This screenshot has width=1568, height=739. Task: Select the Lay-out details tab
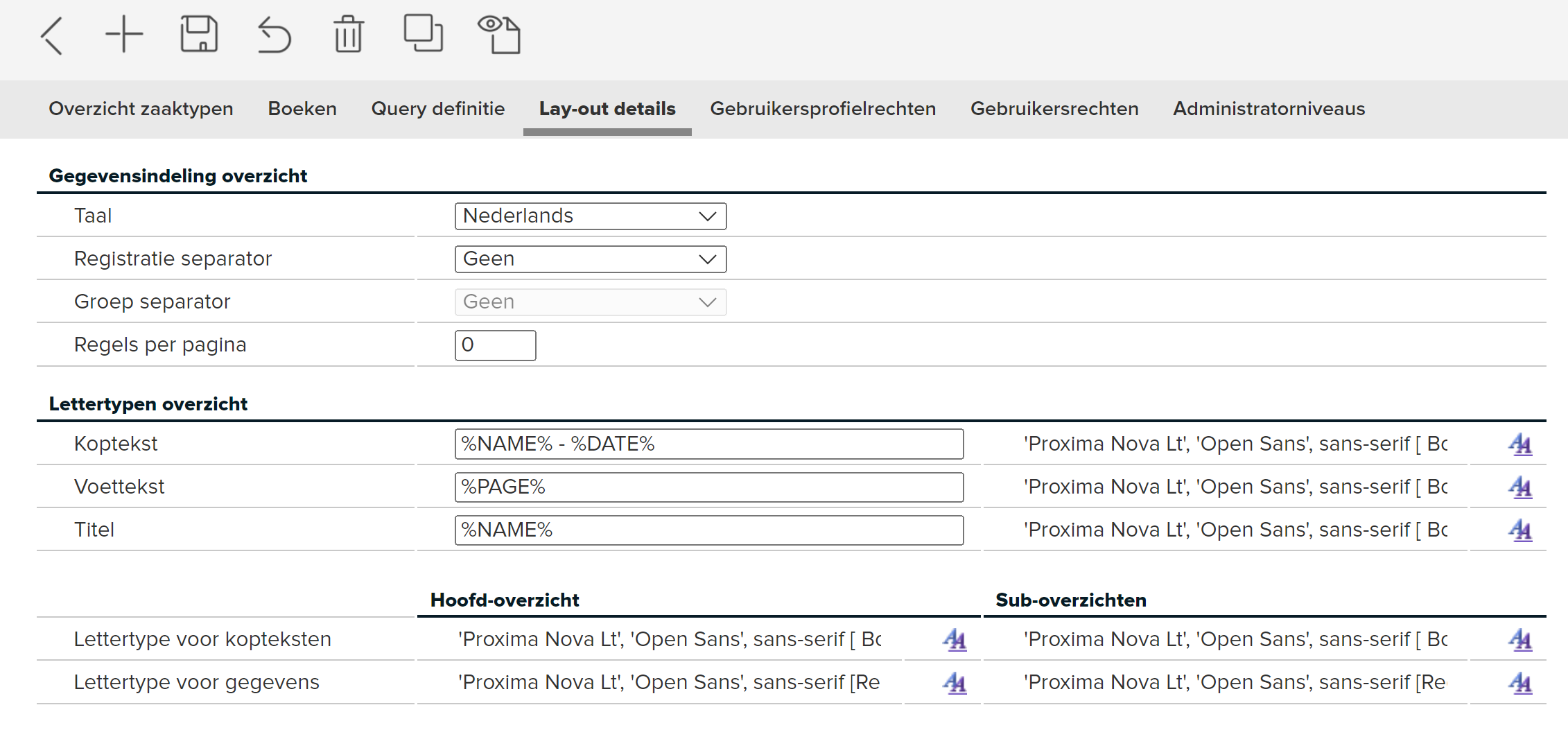[607, 109]
